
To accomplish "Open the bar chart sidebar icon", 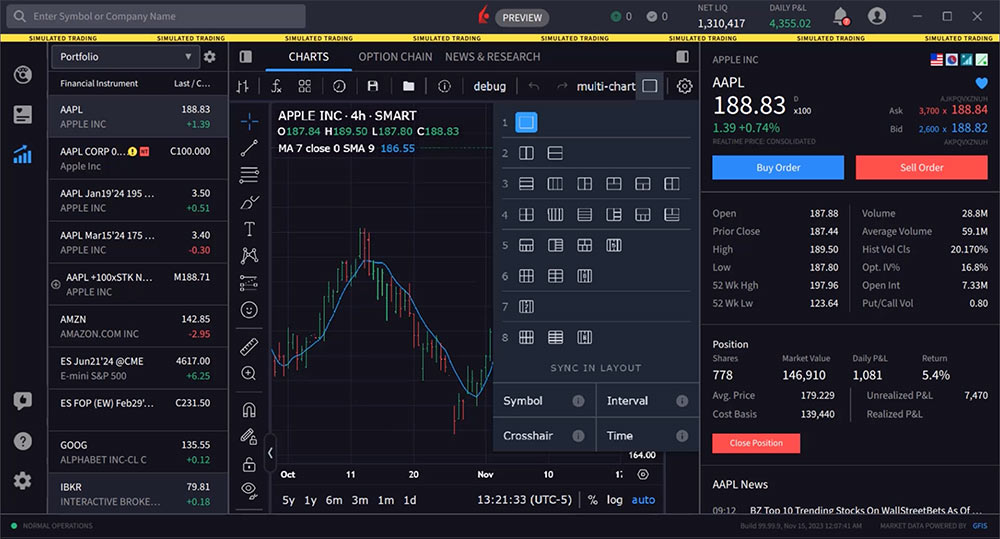I will (x=22, y=154).
